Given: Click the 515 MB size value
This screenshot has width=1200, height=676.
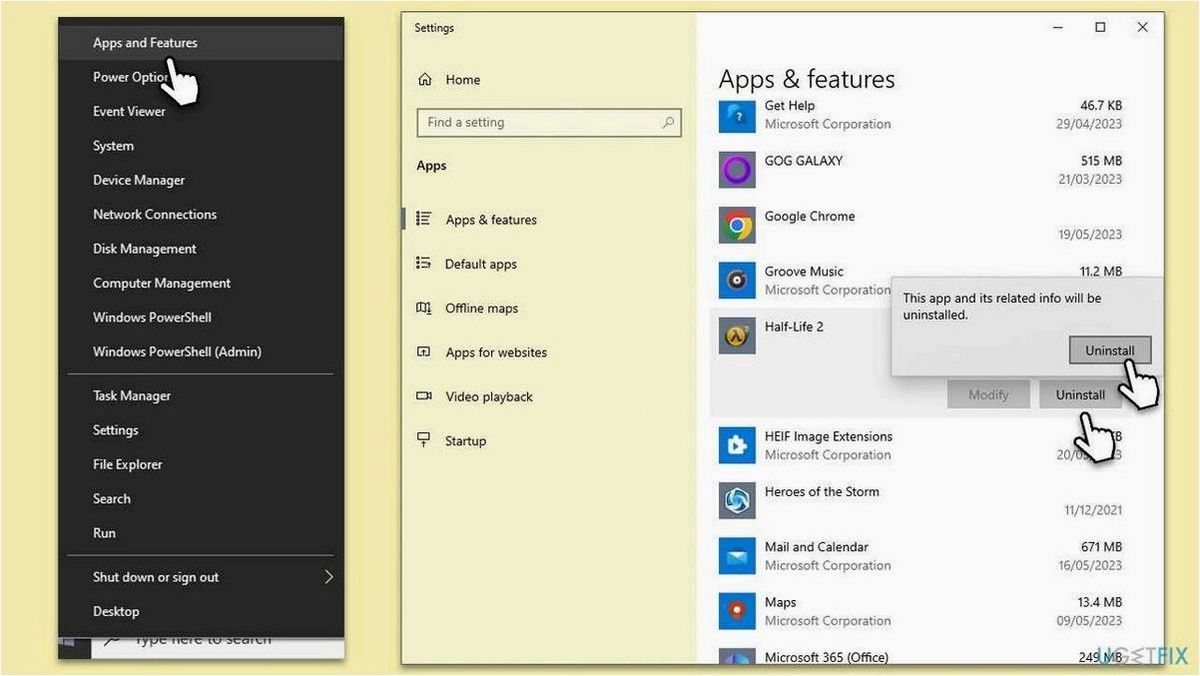Looking at the screenshot, I should click(x=1102, y=160).
